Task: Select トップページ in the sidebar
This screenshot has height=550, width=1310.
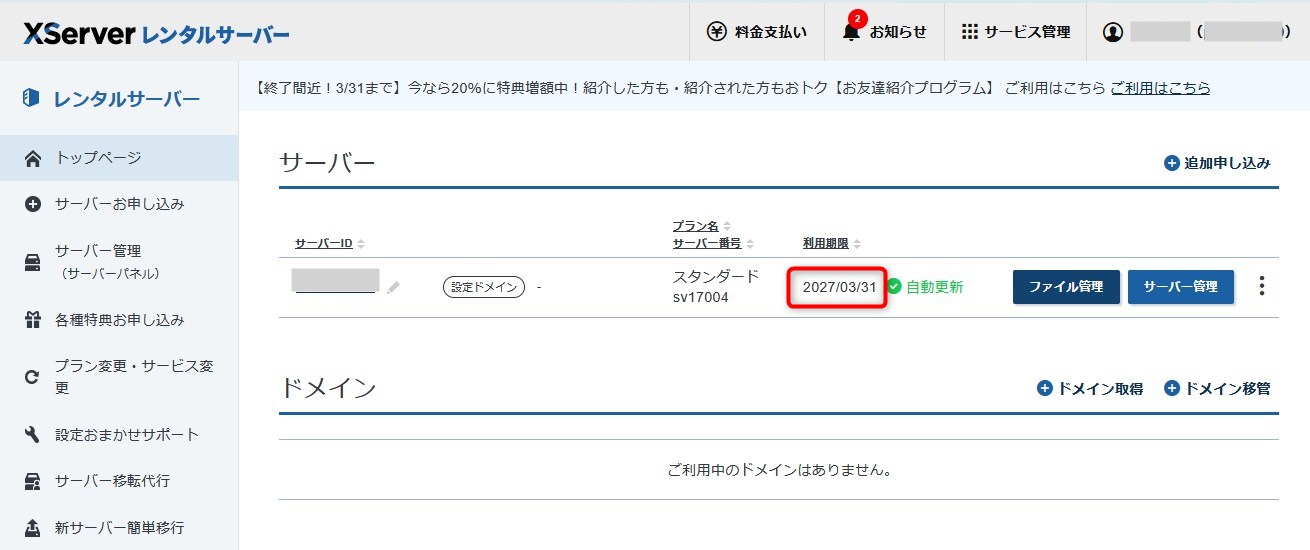Action: point(98,158)
